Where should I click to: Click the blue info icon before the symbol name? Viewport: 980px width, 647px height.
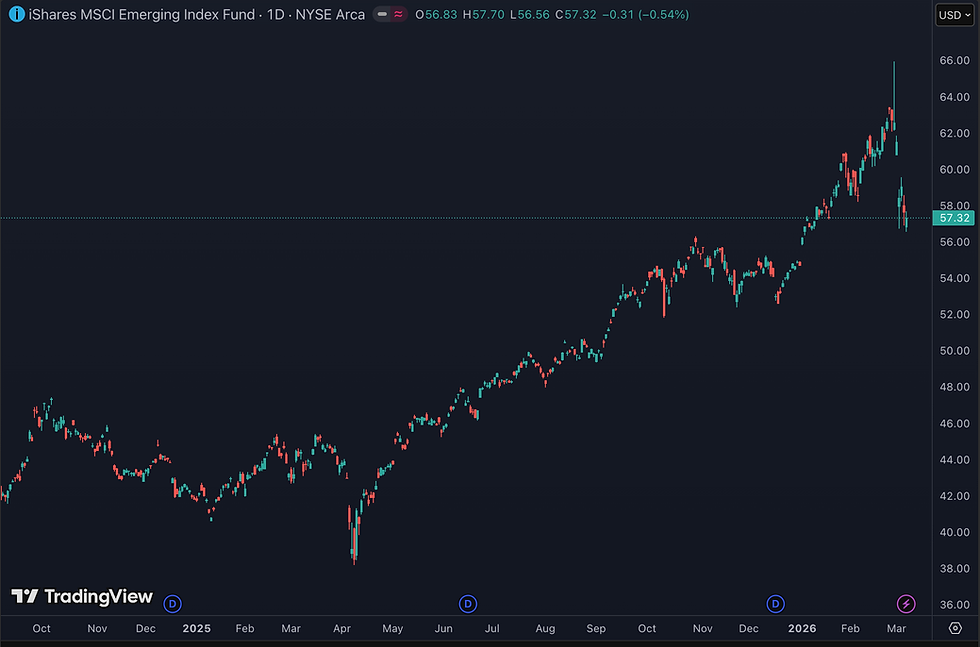(x=17, y=14)
